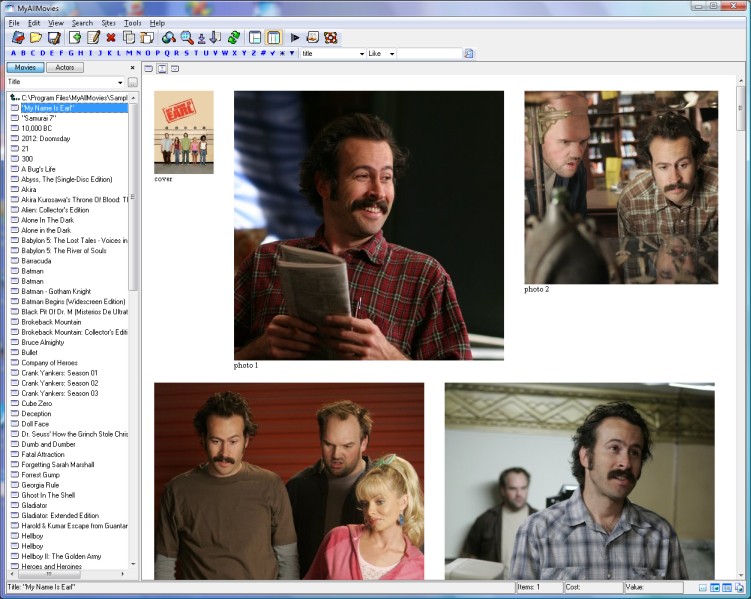751x599 pixels.
Task: Click the 'photo 1' image
Action: pyautogui.click(x=369, y=226)
